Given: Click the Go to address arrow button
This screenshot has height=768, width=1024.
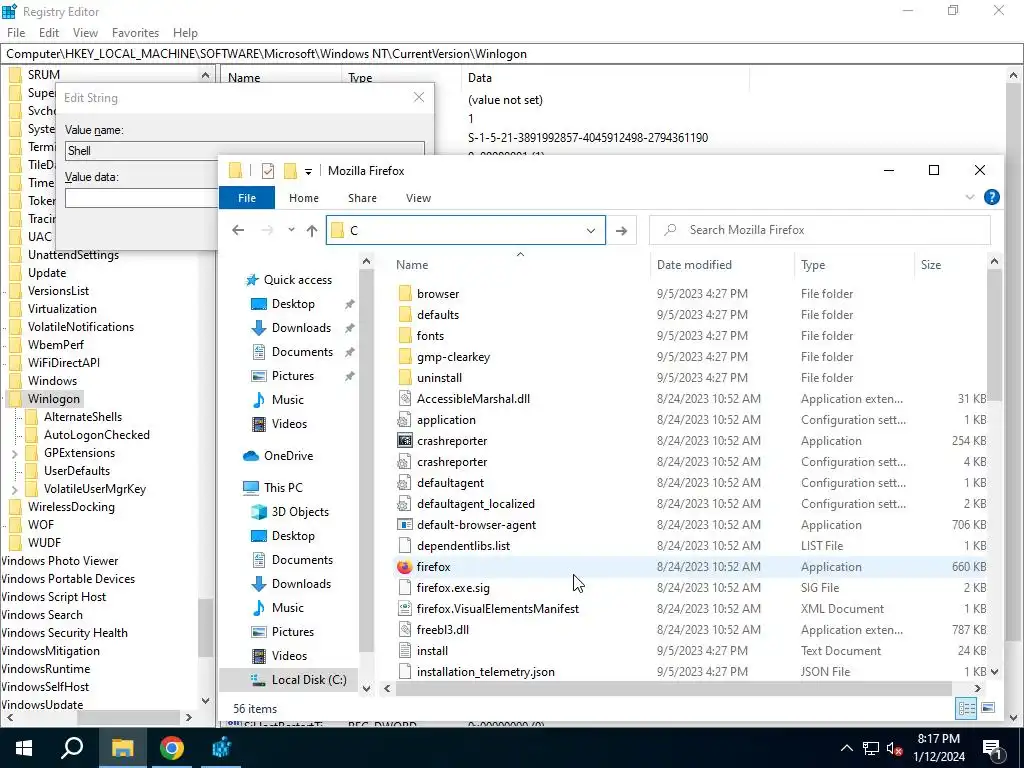Looking at the screenshot, I should coord(621,231).
